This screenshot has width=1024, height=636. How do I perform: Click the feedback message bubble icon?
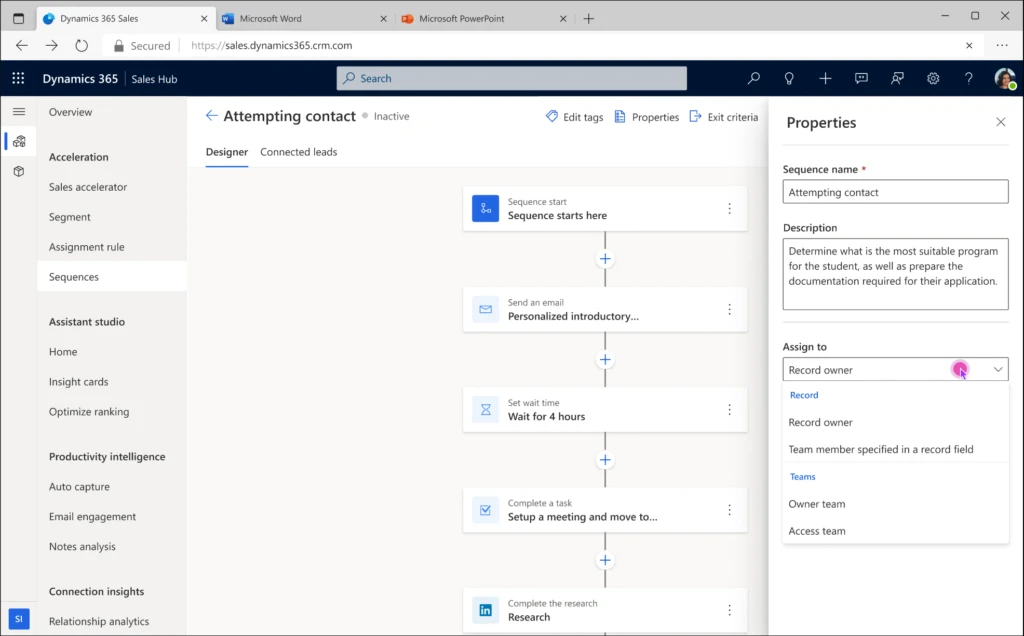[861, 78]
